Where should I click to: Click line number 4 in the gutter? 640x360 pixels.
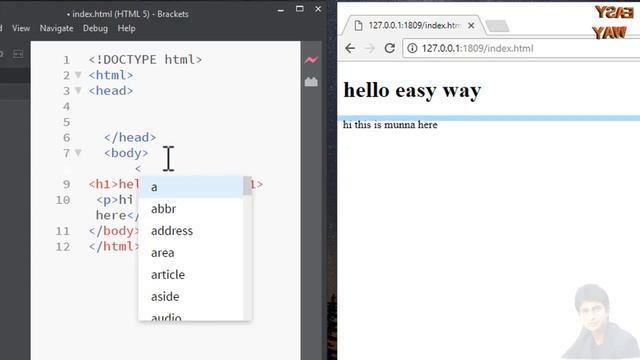[67, 107]
